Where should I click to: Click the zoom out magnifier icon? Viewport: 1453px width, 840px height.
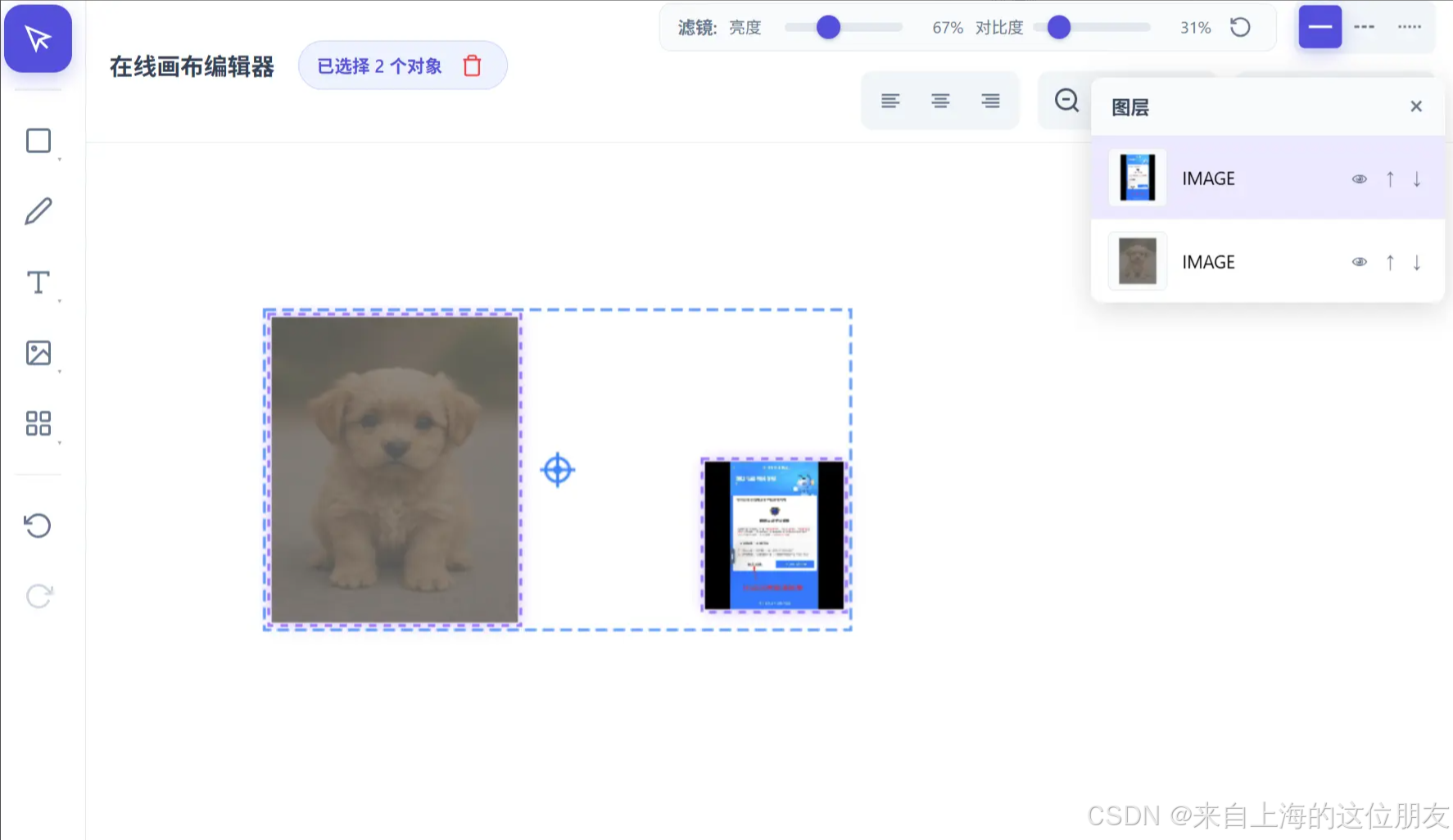1066,100
